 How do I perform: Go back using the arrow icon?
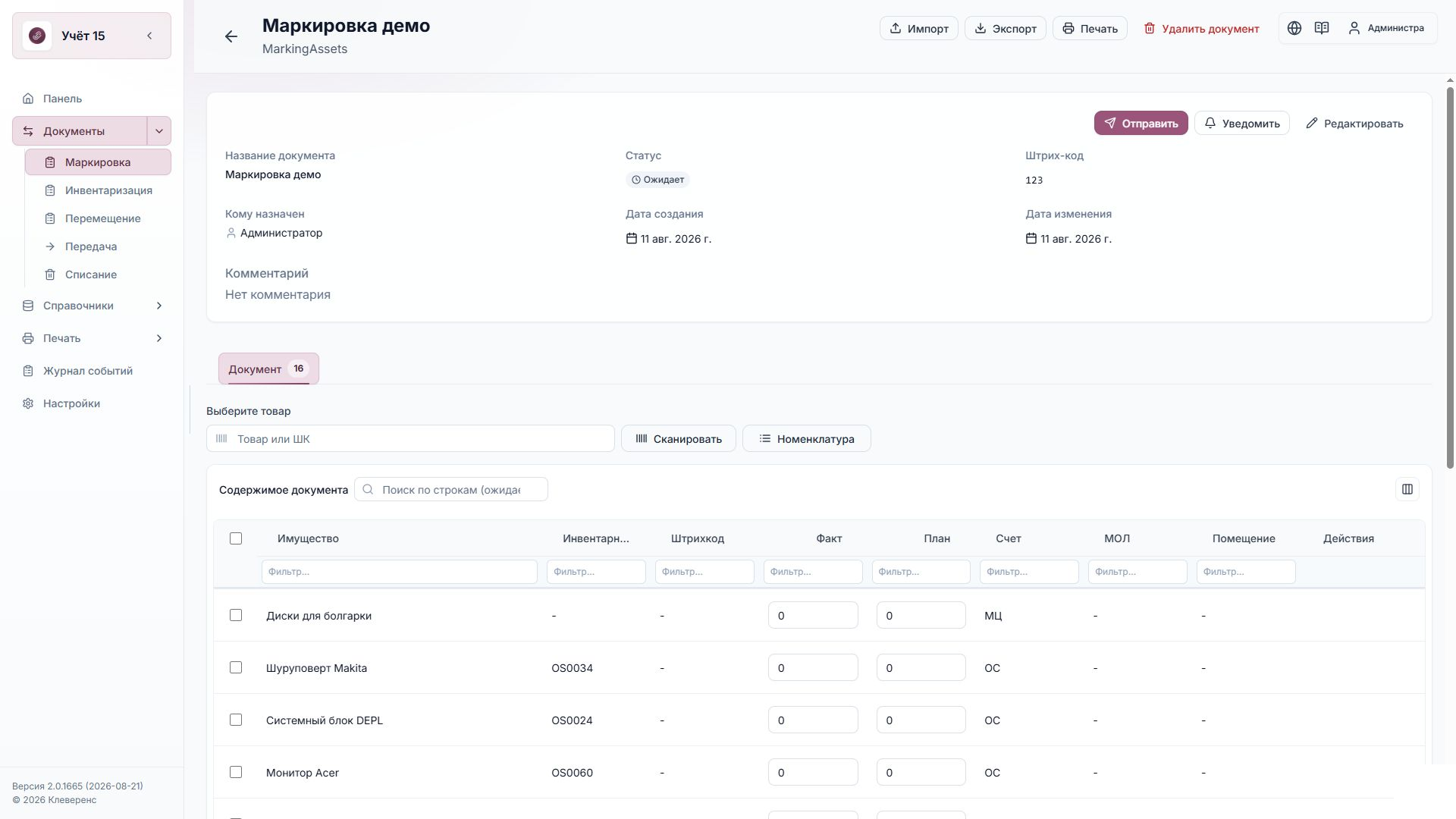click(231, 36)
